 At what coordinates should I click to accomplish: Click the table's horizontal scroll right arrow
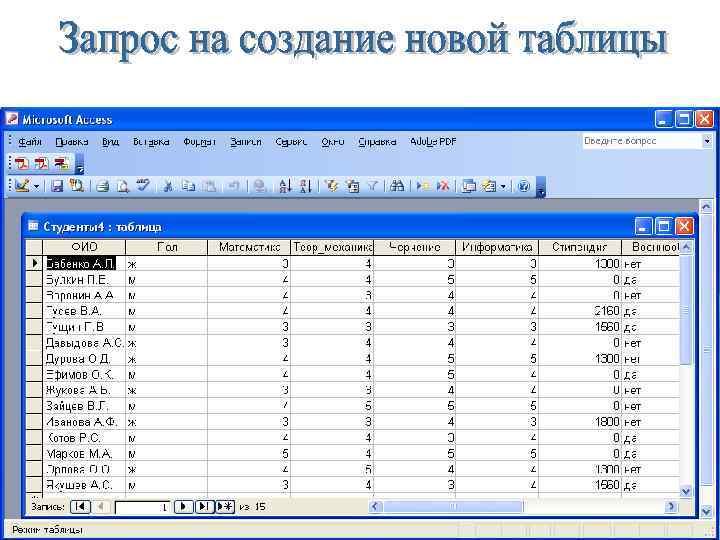coord(671,506)
